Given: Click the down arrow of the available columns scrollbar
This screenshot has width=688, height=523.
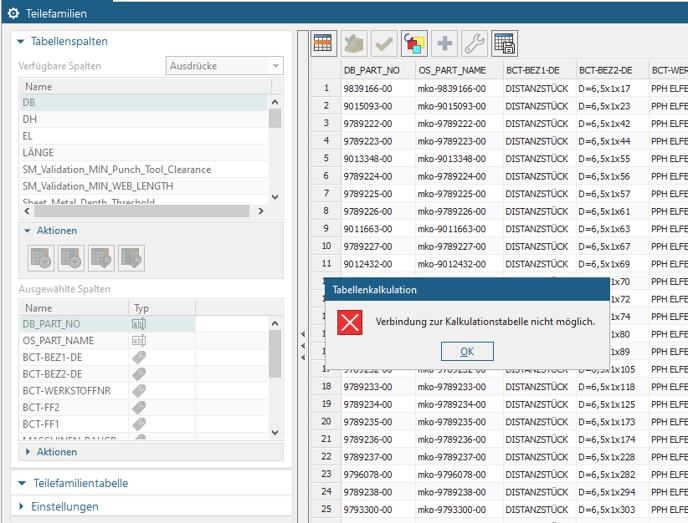Looking at the screenshot, I should [x=275, y=197].
